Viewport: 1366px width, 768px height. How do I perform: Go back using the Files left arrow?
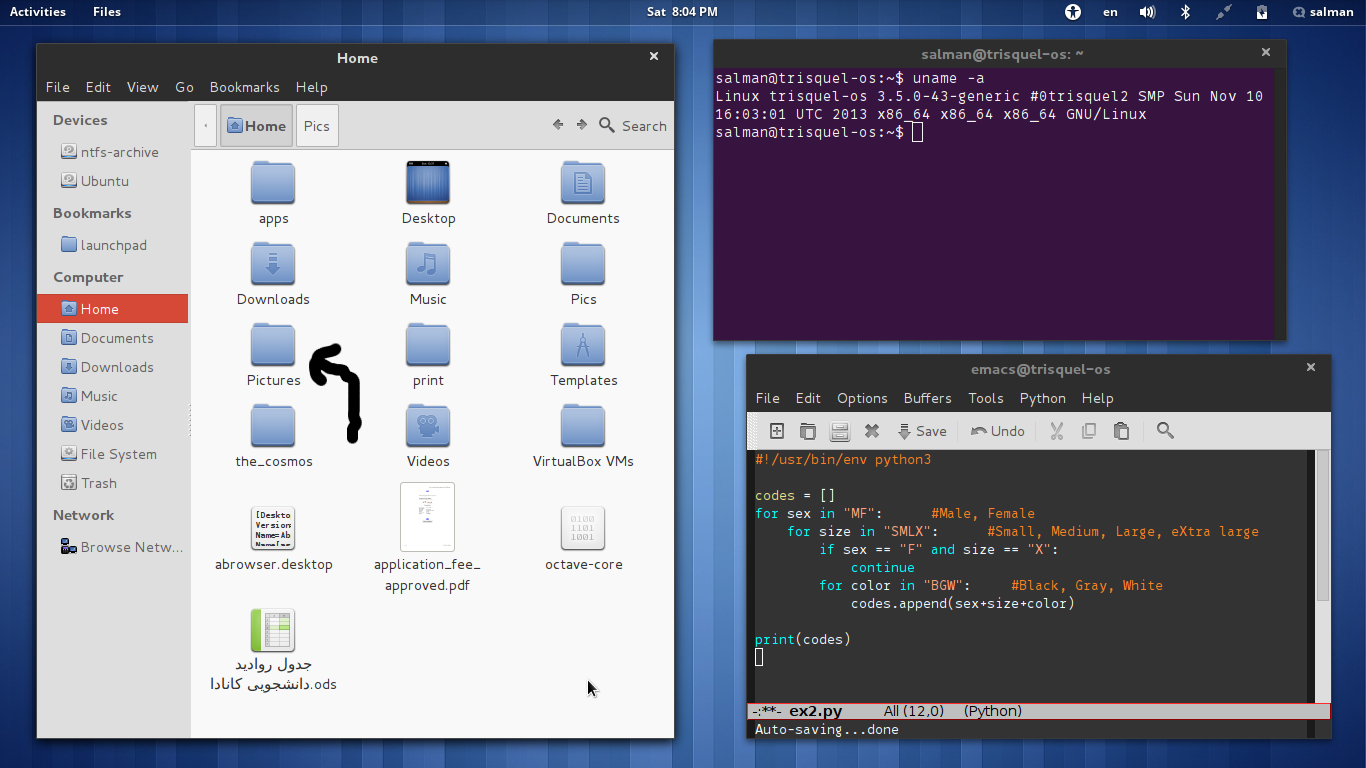[557, 125]
